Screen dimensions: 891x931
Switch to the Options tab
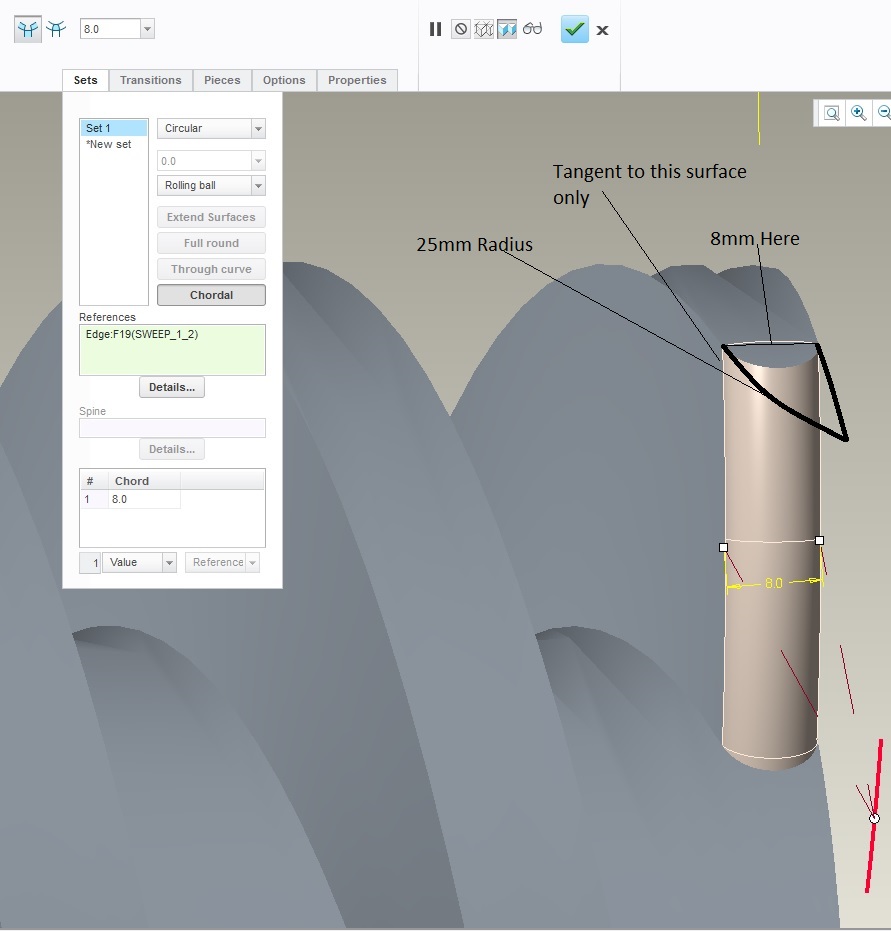click(284, 80)
